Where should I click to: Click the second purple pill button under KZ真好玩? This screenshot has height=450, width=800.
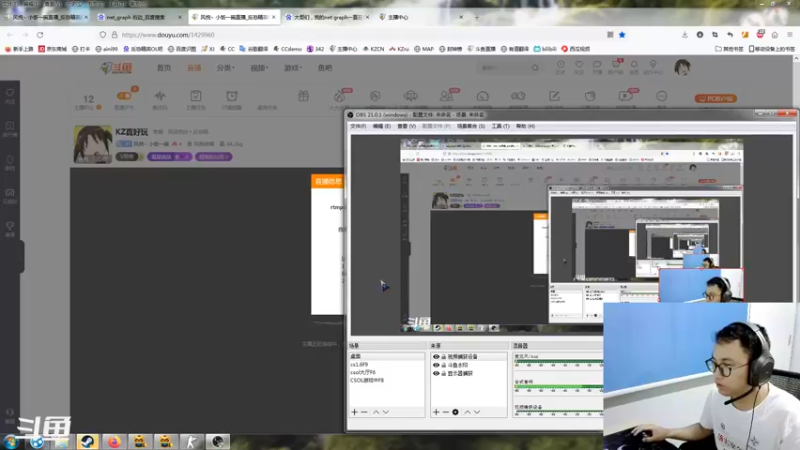pos(214,157)
